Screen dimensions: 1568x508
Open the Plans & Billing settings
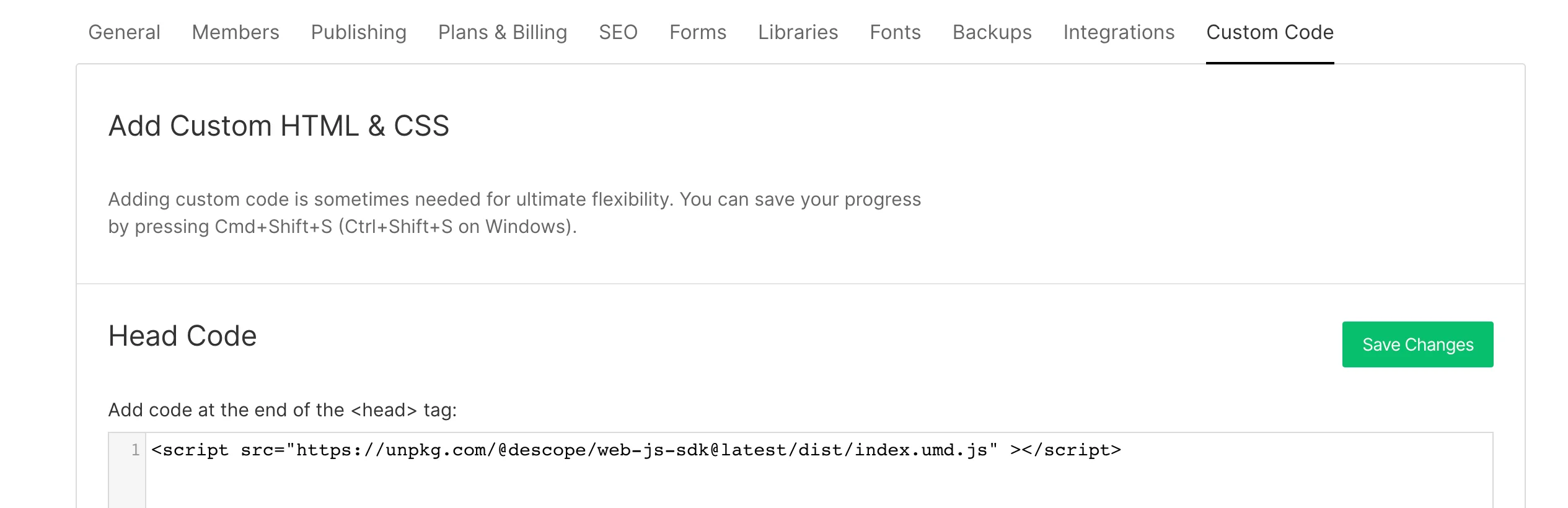click(x=503, y=32)
